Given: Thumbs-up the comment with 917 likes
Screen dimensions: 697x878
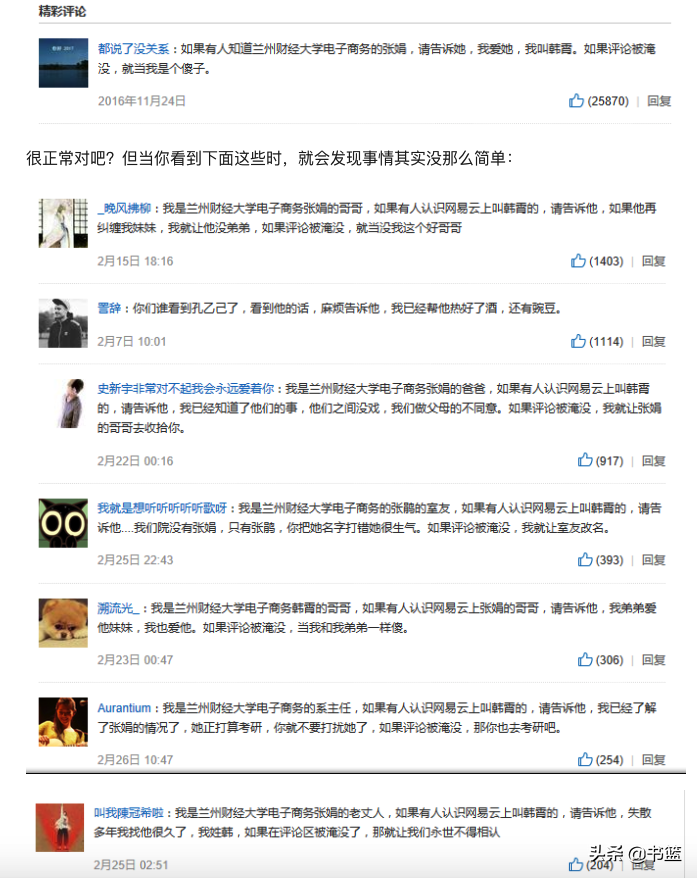Looking at the screenshot, I should point(585,460).
